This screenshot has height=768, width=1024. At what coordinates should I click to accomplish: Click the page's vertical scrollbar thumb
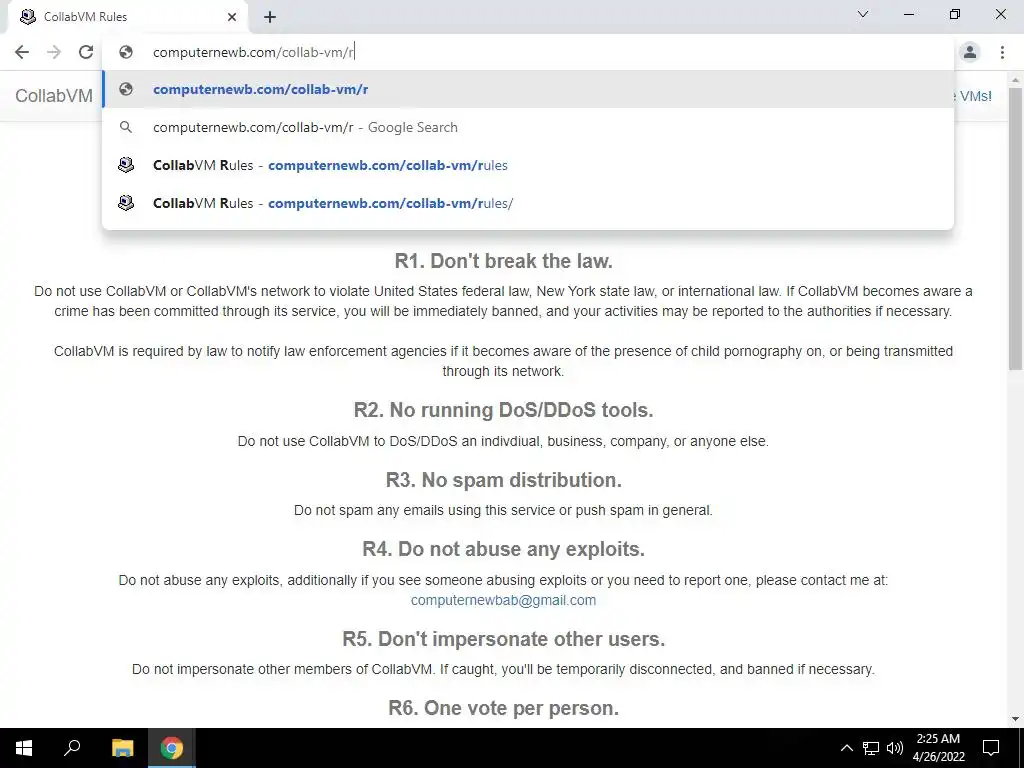point(1015,229)
